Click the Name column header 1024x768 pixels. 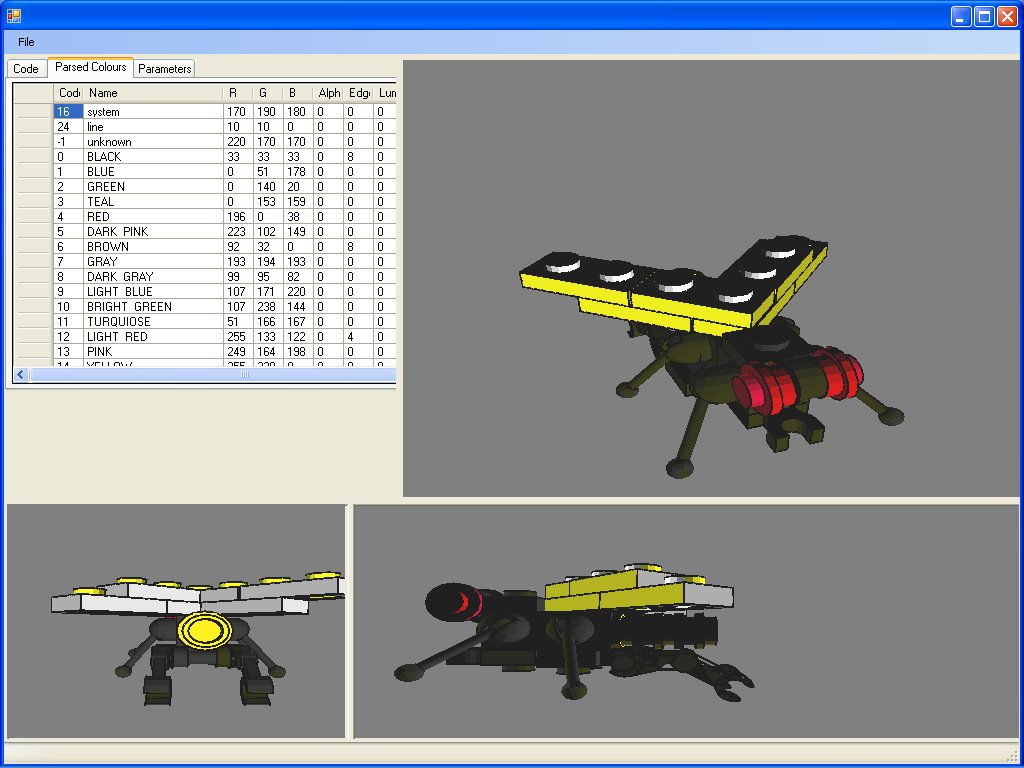(153, 93)
